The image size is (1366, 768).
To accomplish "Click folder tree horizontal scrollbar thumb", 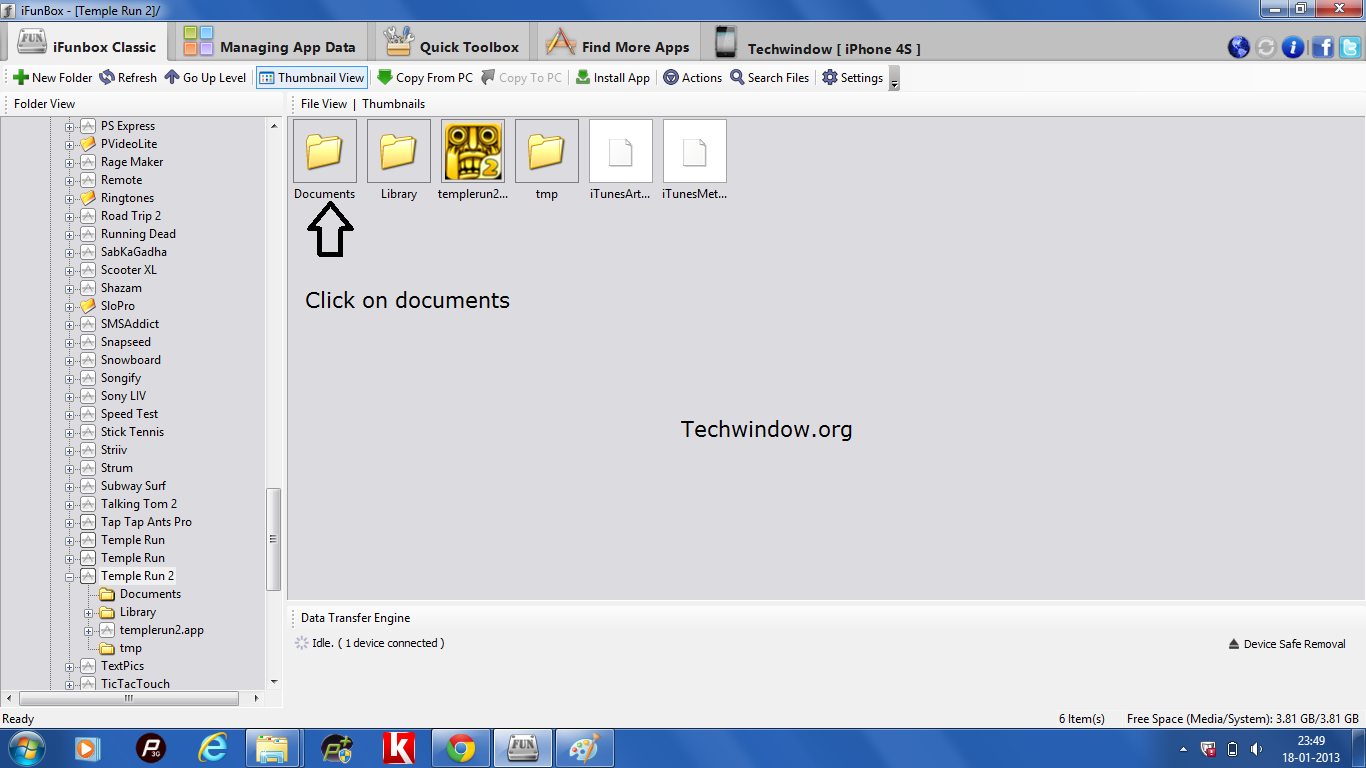I will pyautogui.click(x=128, y=699).
